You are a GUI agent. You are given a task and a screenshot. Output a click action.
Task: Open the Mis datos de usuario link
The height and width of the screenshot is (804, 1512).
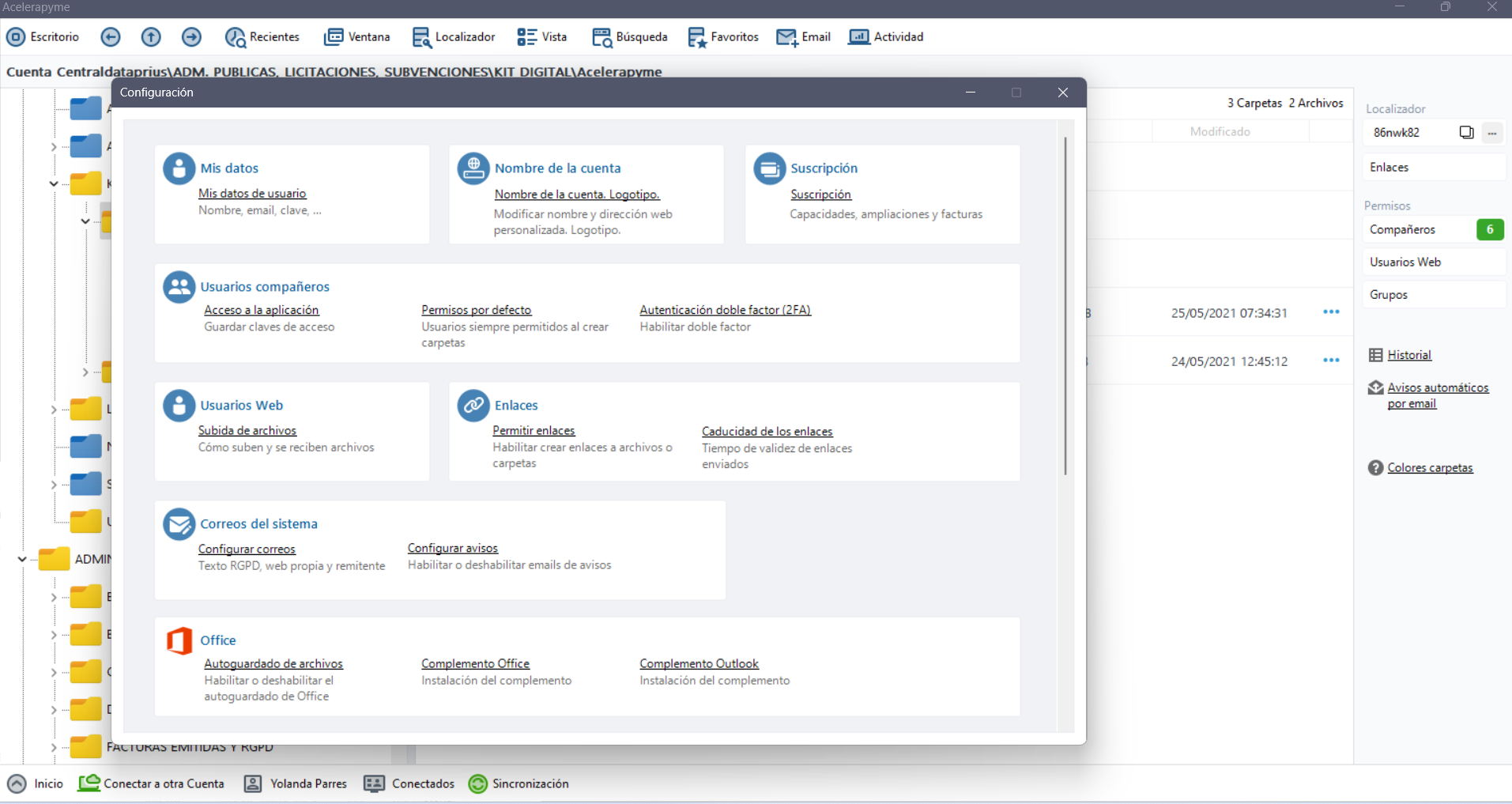[252, 194]
